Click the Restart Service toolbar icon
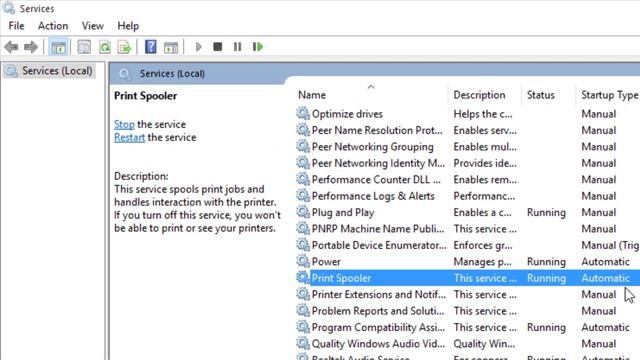The width and height of the screenshot is (640, 360). click(x=258, y=47)
